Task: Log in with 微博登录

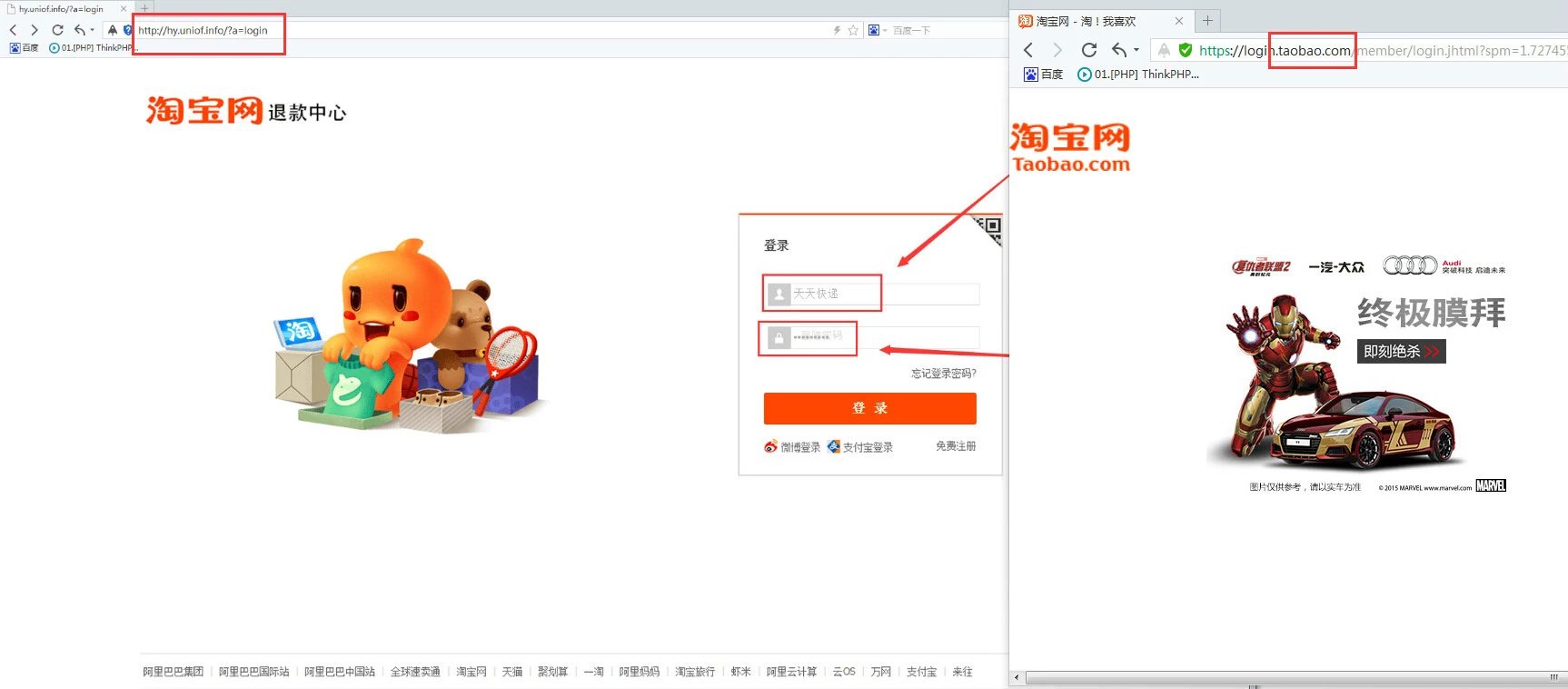Action: [x=792, y=446]
